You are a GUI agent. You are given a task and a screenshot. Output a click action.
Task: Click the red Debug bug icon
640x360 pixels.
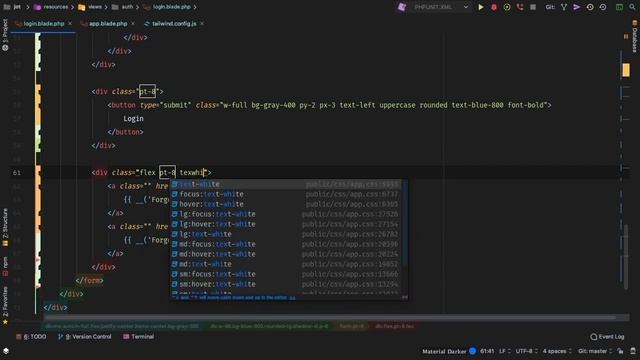coord(494,7)
